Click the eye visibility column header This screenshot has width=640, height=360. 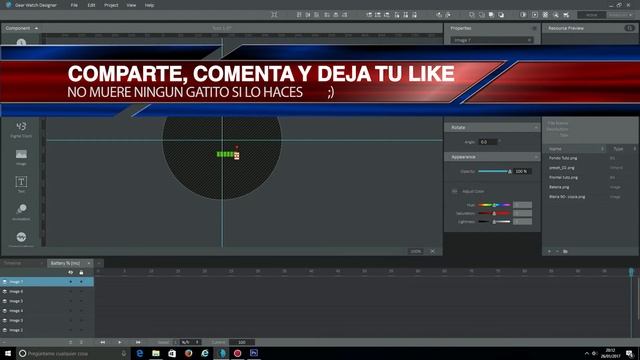pyautogui.click(x=71, y=272)
